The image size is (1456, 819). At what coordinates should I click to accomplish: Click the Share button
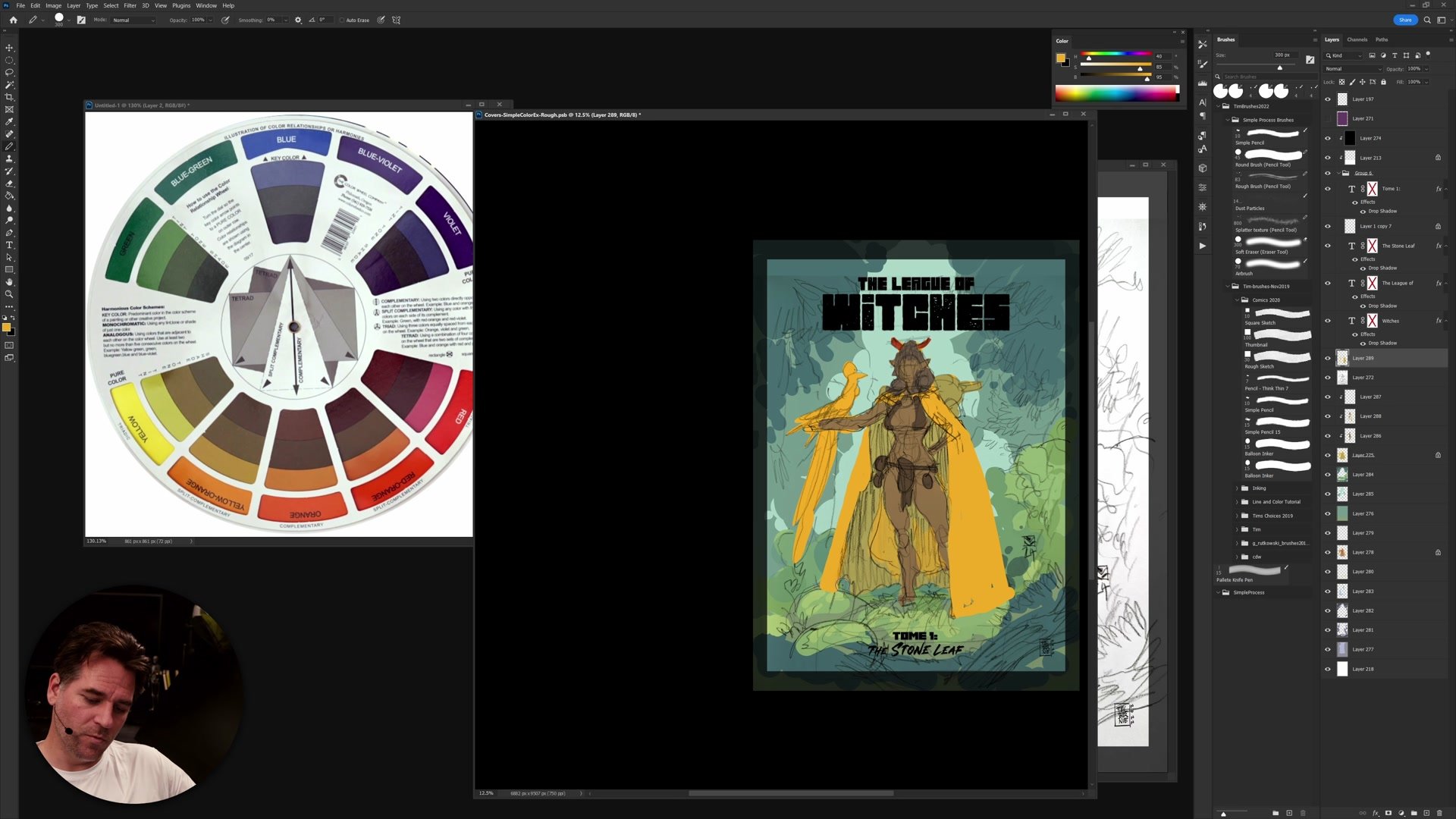(1404, 20)
